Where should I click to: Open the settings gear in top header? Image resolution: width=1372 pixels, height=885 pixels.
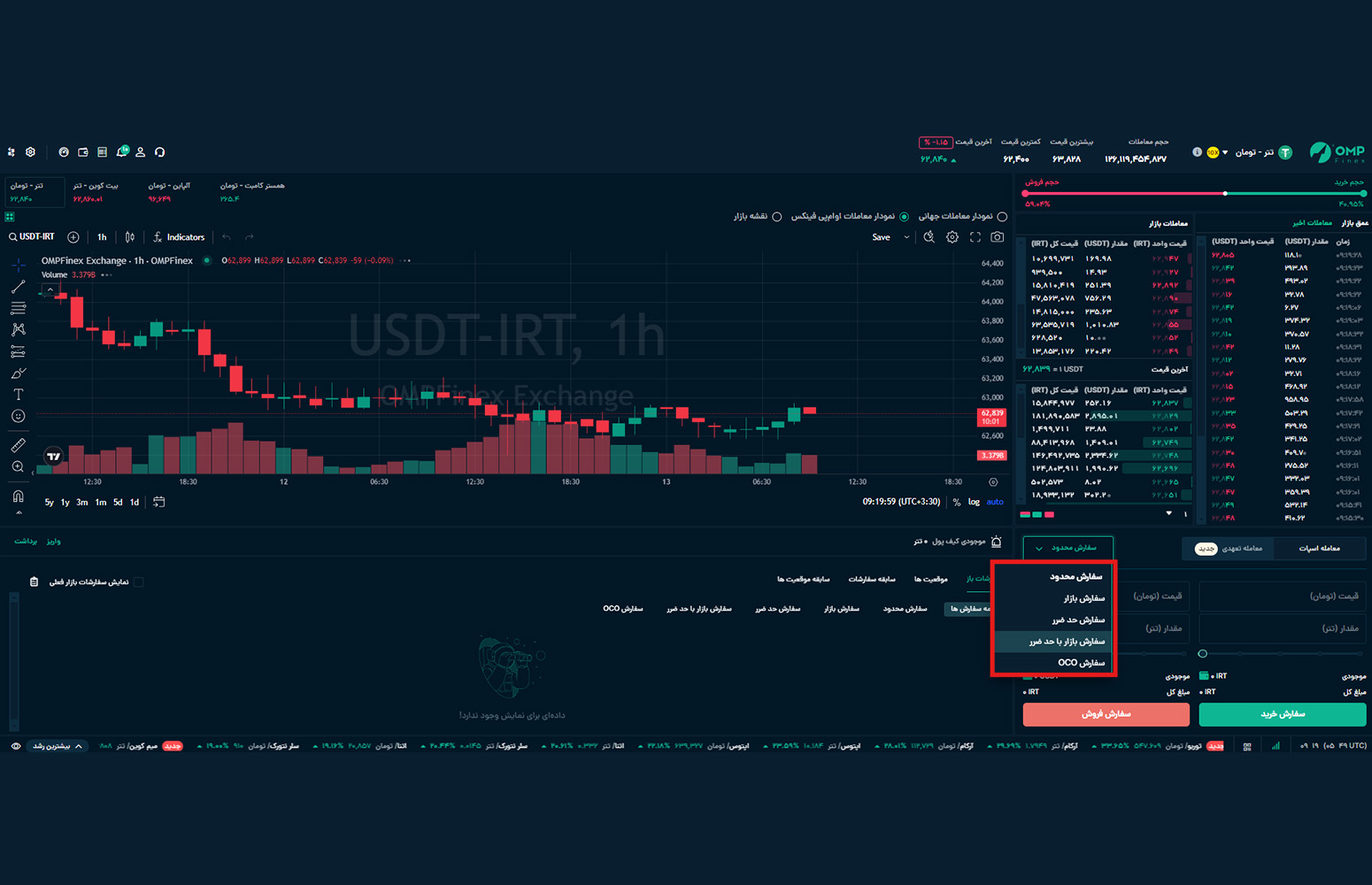30,152
